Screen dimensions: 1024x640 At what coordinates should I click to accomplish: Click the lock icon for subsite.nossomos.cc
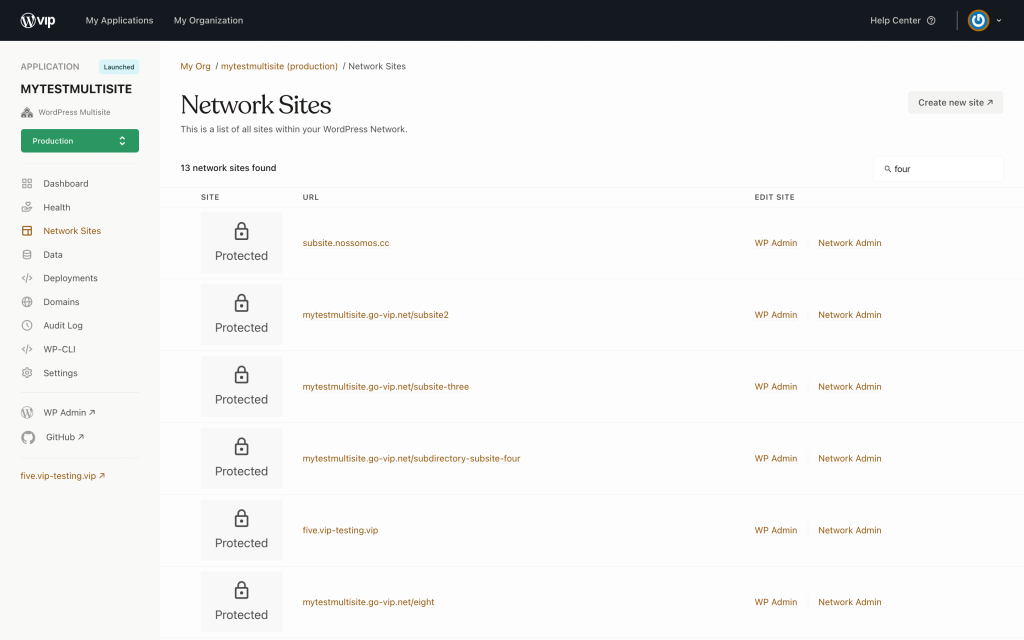(x=242, y=231)
